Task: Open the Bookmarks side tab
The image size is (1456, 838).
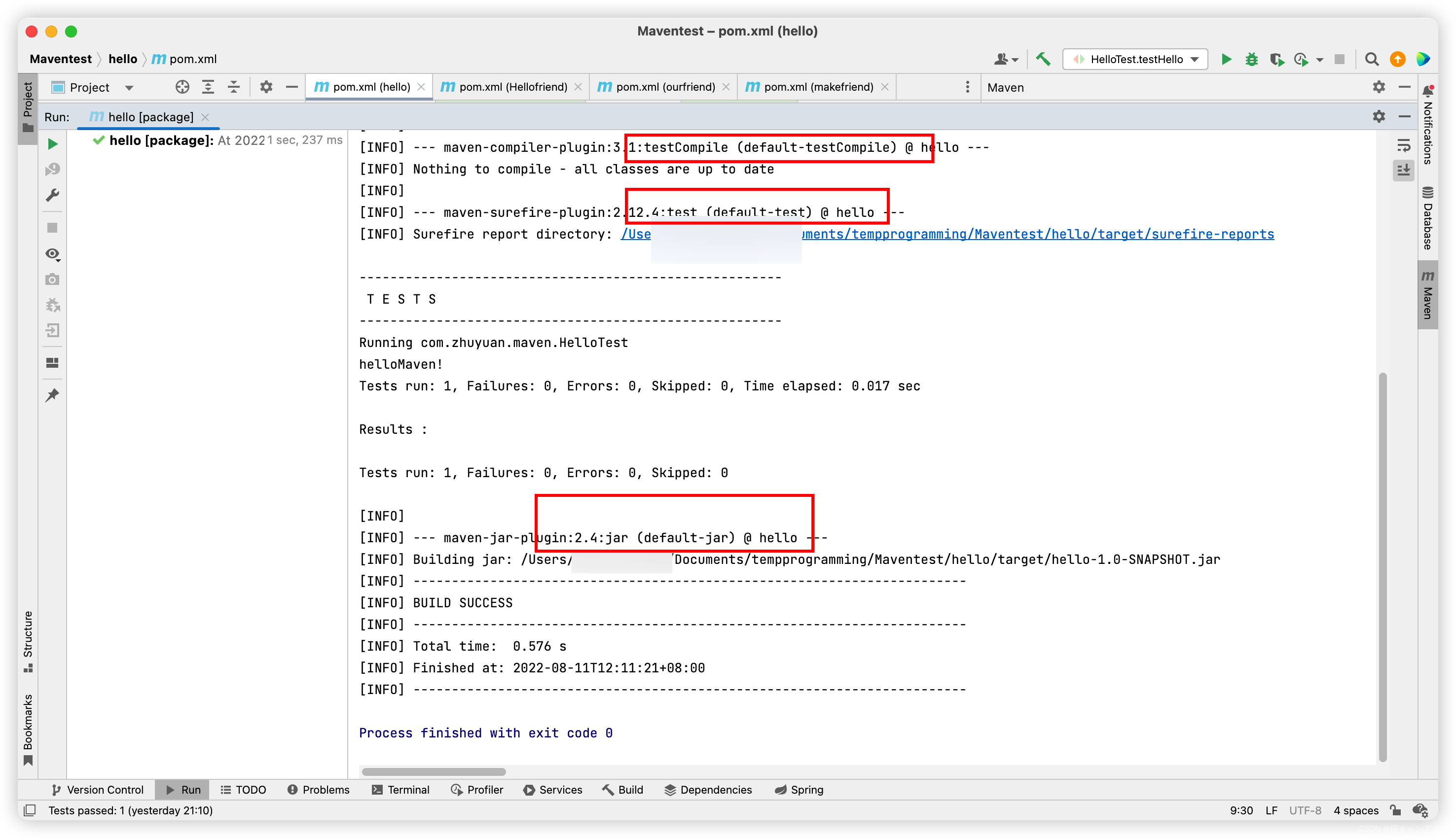Action: point(28,729)
